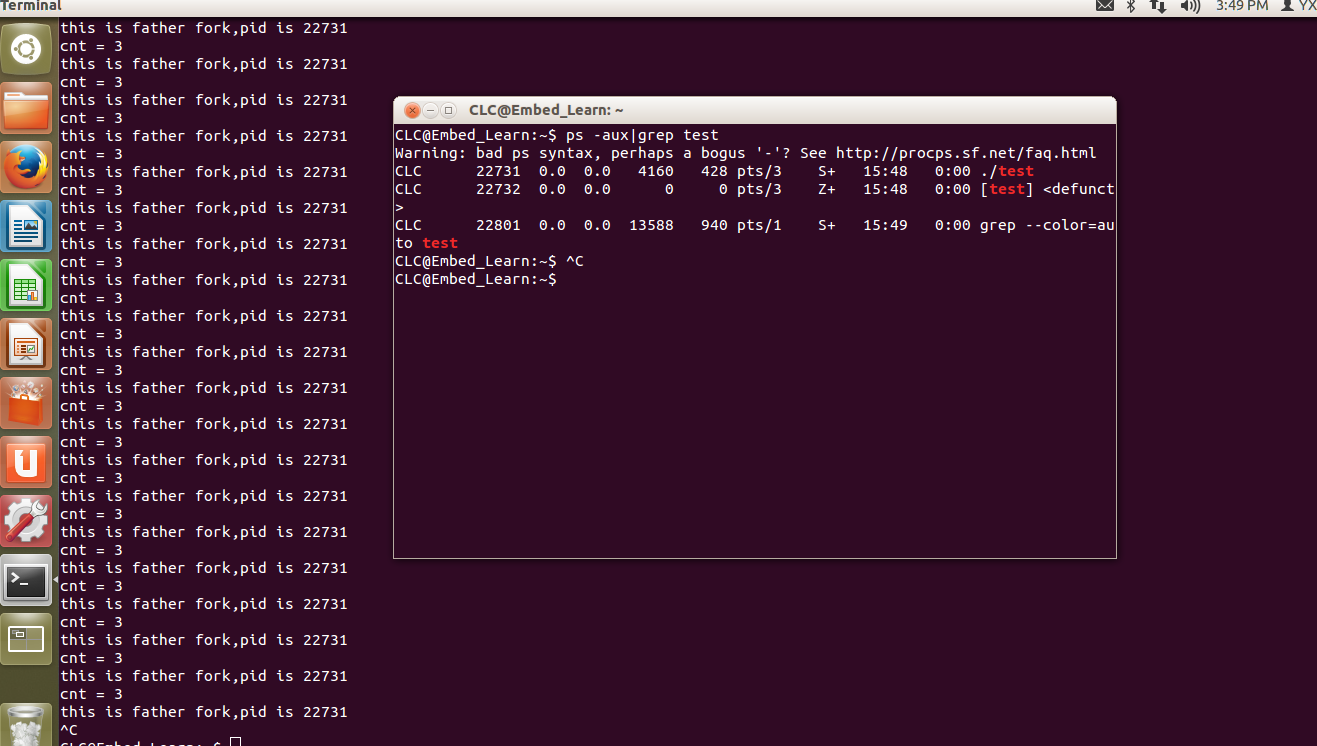Open the sound volume indicator
Image resolution: width=1317 pixels, height=746 pixels.
tap(1190, 6)
